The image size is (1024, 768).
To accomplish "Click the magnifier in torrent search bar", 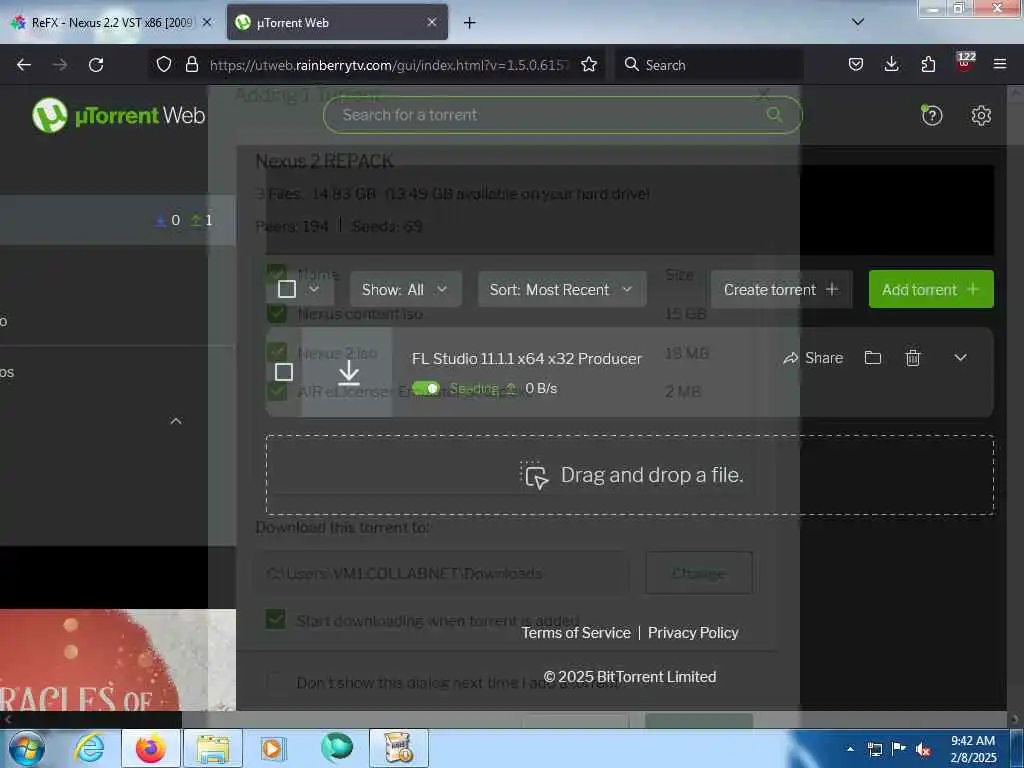I will click(x=774, y=115).
